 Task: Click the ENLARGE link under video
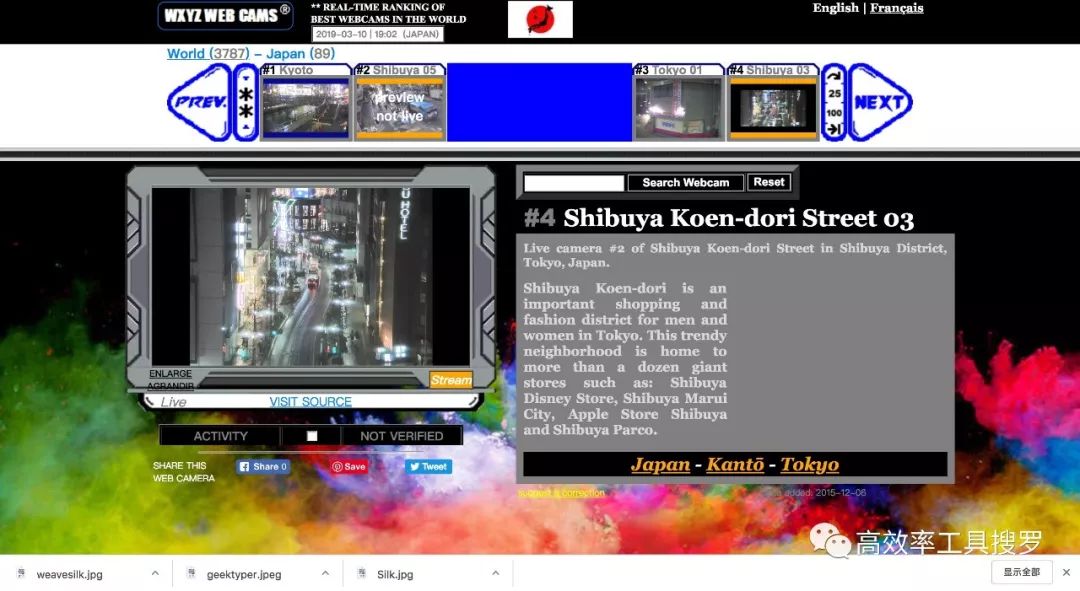pyautogui.click(x=170, y=373)
